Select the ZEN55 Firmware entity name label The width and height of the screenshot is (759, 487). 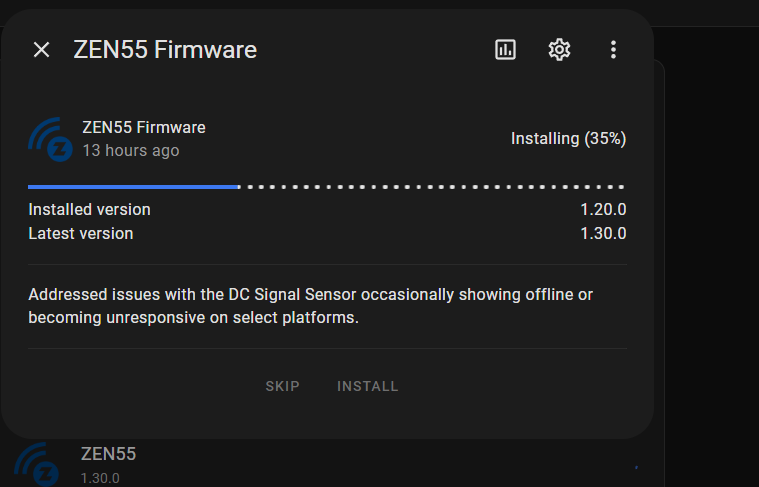[144, 128]
